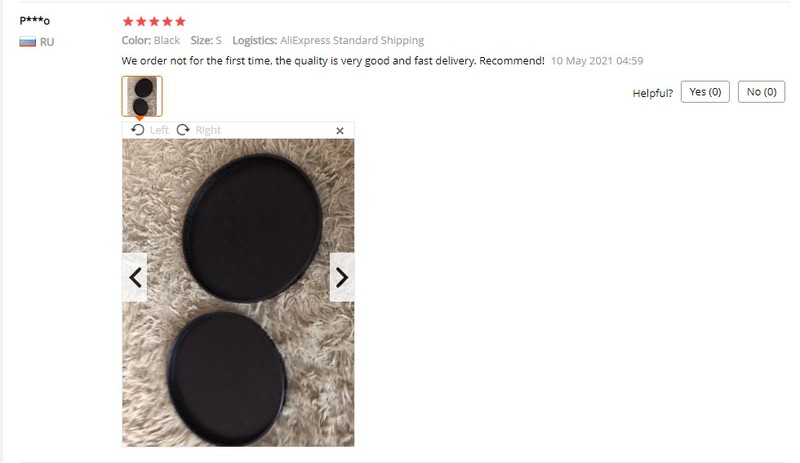Open reviewer p***o's name
The width and height of the screenshot is (800, 463).
click(x=35, y=20)
